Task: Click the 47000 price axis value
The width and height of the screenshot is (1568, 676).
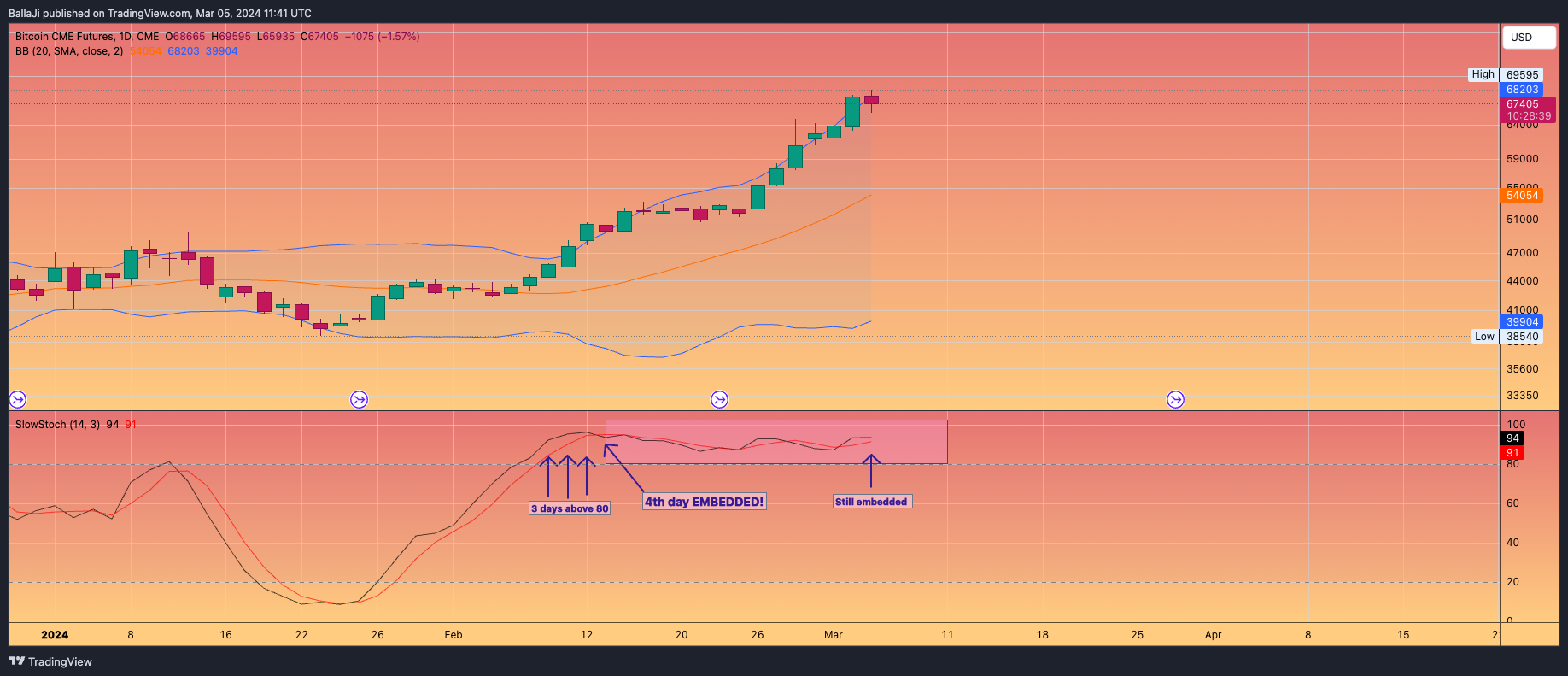Action: [1522, 253]
